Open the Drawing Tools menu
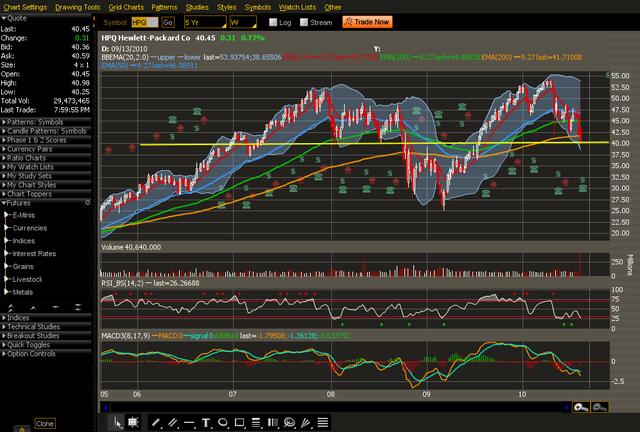This screenshot has width=640, height=432. [x=78, y=7]
